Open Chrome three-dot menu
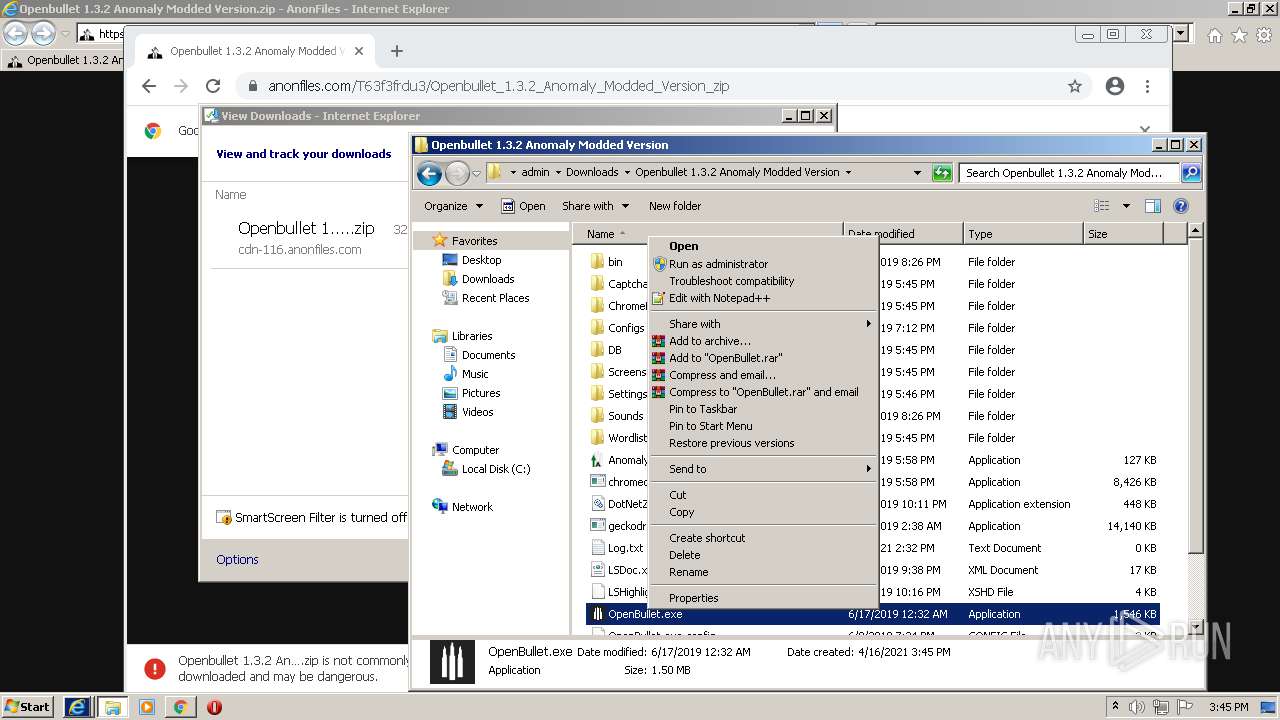This screenshot has height=720, width=1280. (1147, 86)
